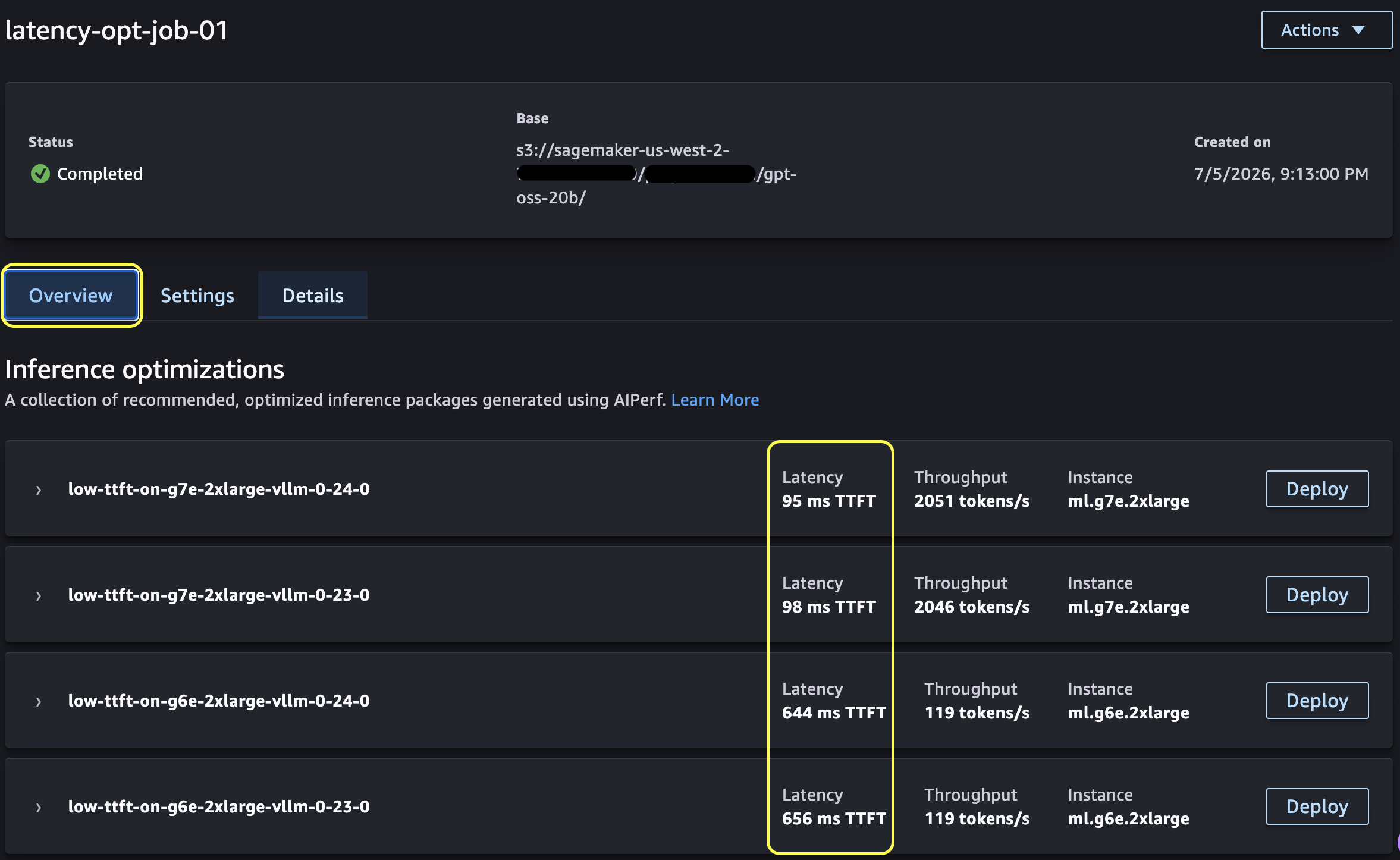Open the Details tab

pos(313,295)
